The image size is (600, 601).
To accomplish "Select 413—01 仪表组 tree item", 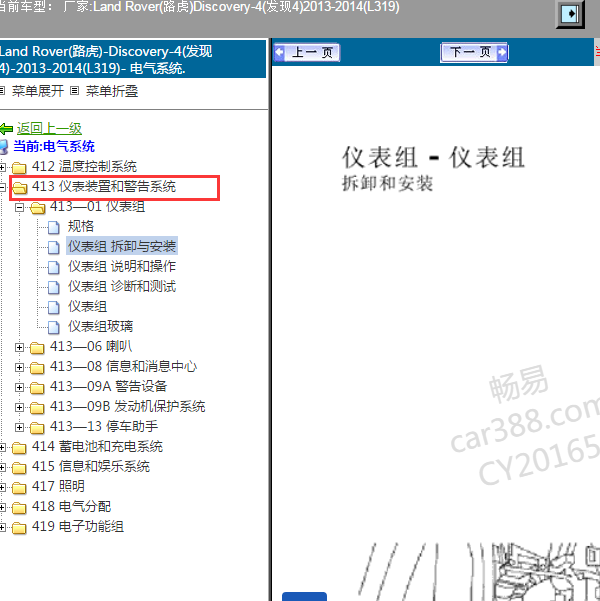I will click(97, 207).
